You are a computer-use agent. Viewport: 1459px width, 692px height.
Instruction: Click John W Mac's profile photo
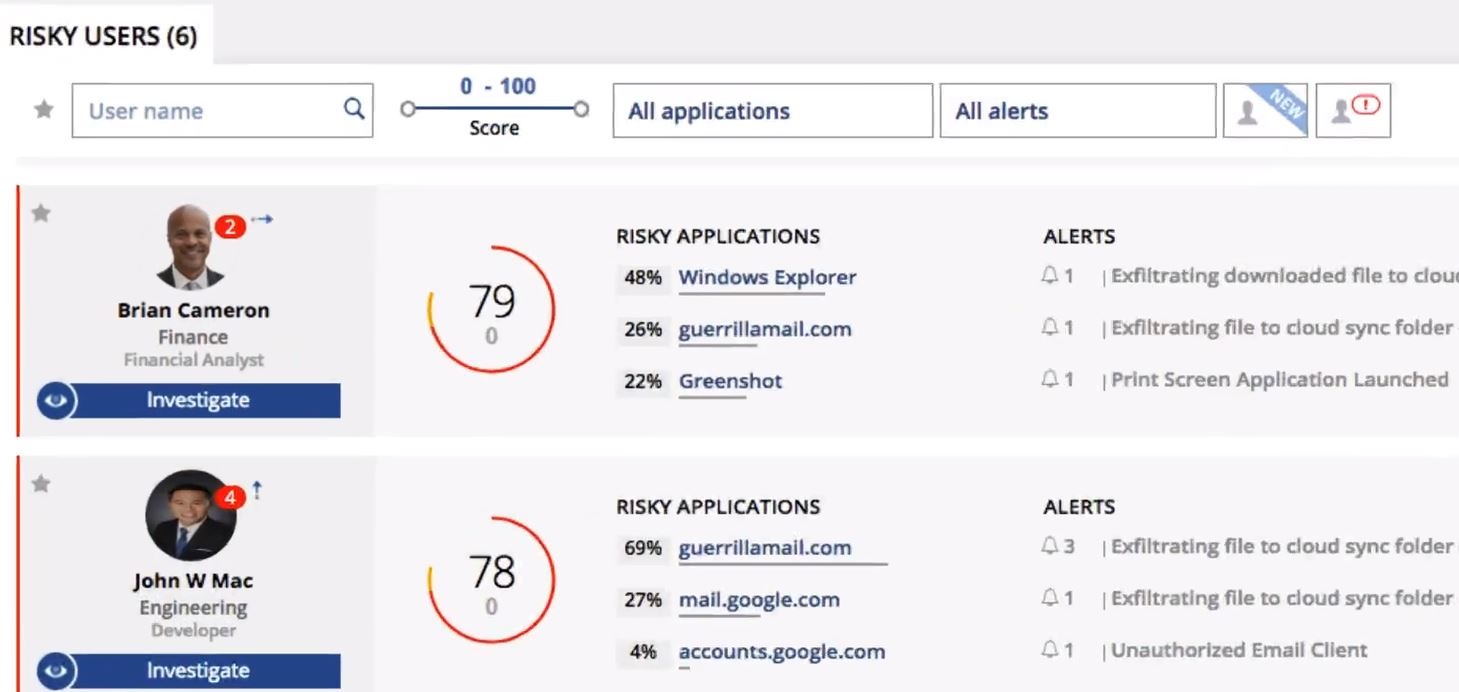(190, 516)
